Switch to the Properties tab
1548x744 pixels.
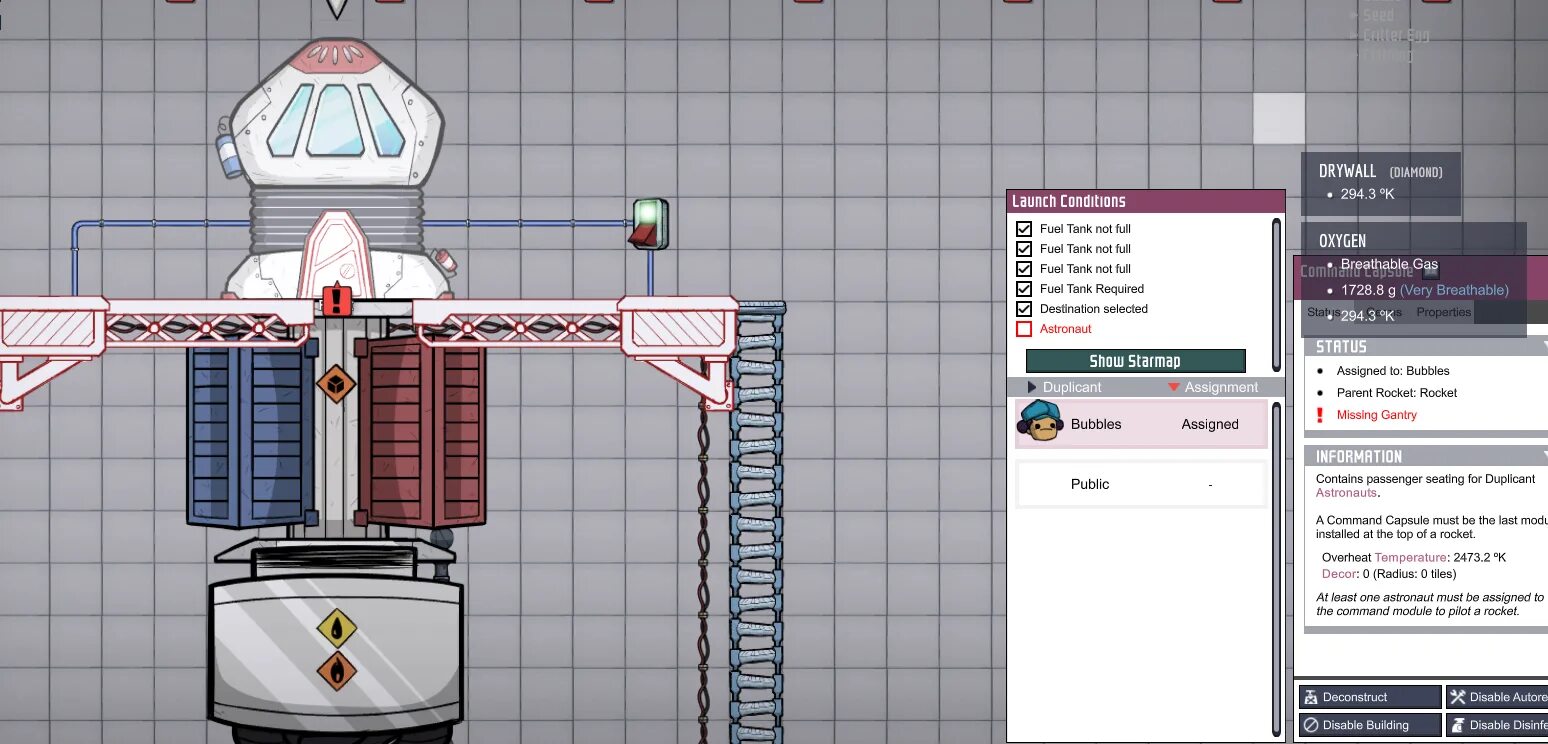pyautogui.click(x=1443, y=312)
